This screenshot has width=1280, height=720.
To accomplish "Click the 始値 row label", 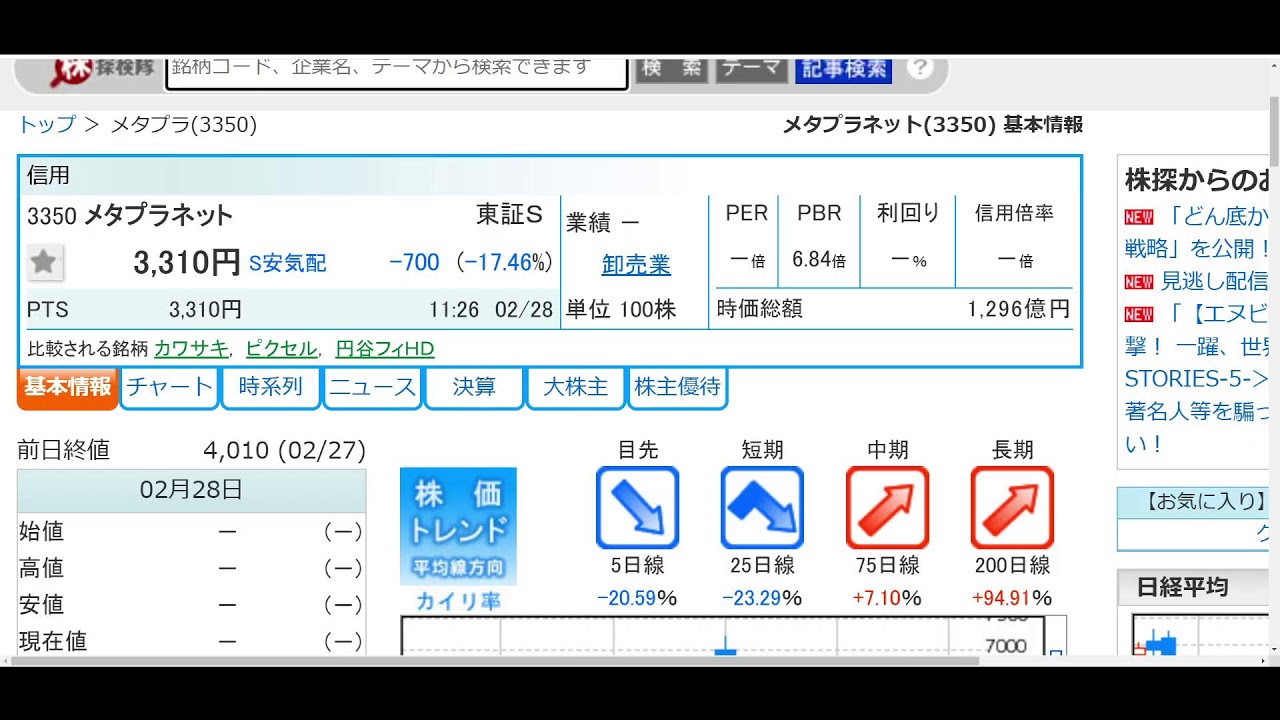I will click(41, 531).
